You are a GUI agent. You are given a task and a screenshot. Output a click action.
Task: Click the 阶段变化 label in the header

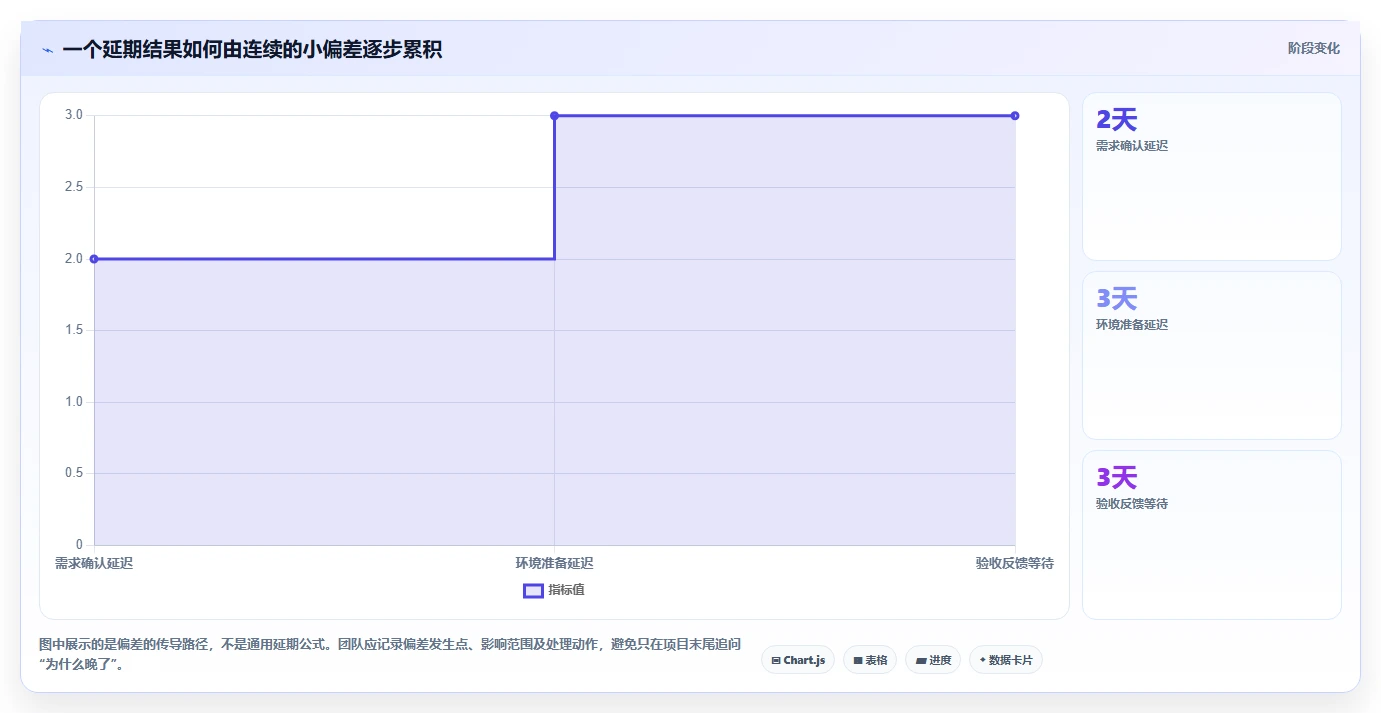tap(1313, 48)
